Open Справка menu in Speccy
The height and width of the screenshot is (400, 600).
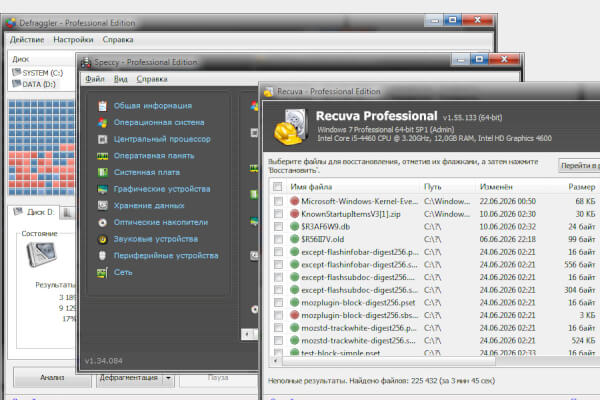[152, 79]
